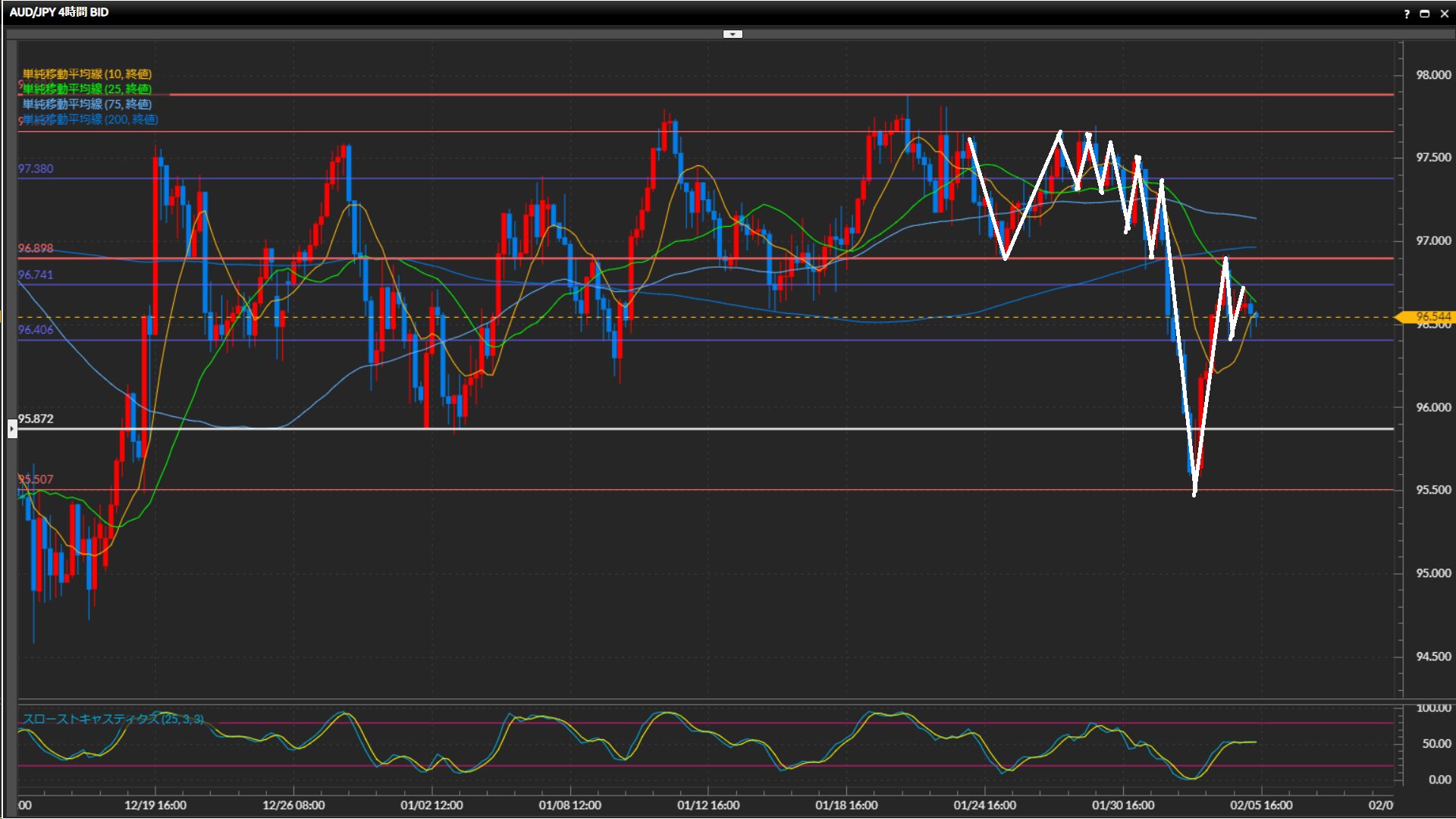
Task: Expand the left side panel arrow
Action: pyautogui.click(x=12, y=429)
